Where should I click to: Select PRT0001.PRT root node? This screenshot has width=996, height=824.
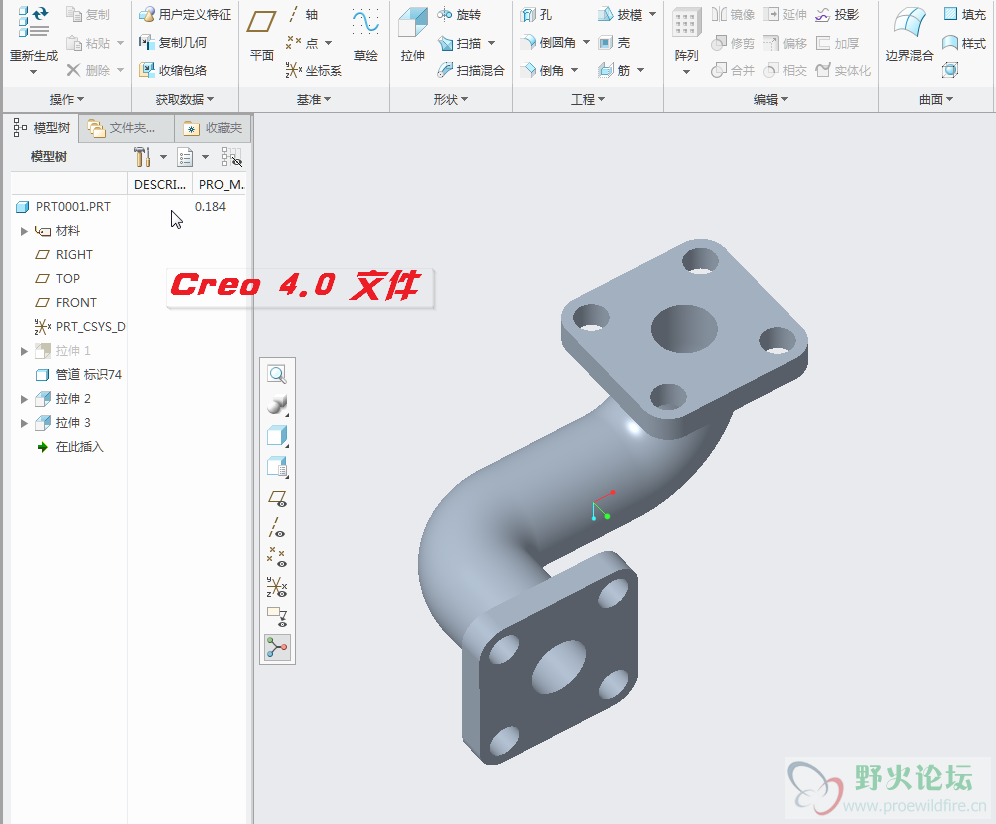[63, 206]
